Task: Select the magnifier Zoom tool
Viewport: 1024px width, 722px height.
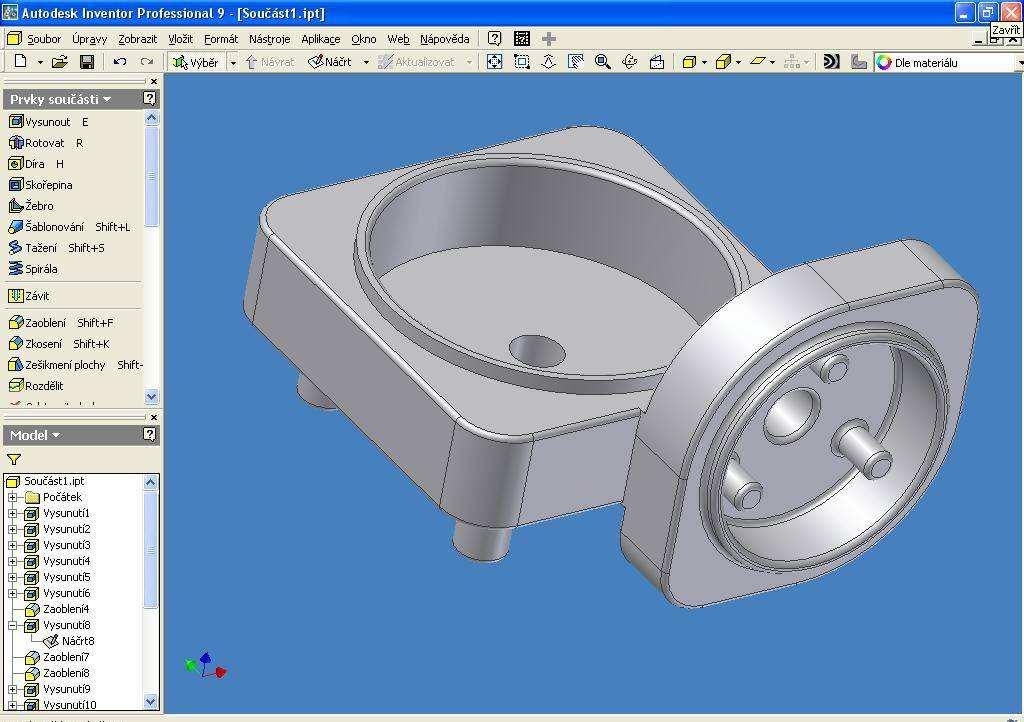Action: [x=603, y=62]
